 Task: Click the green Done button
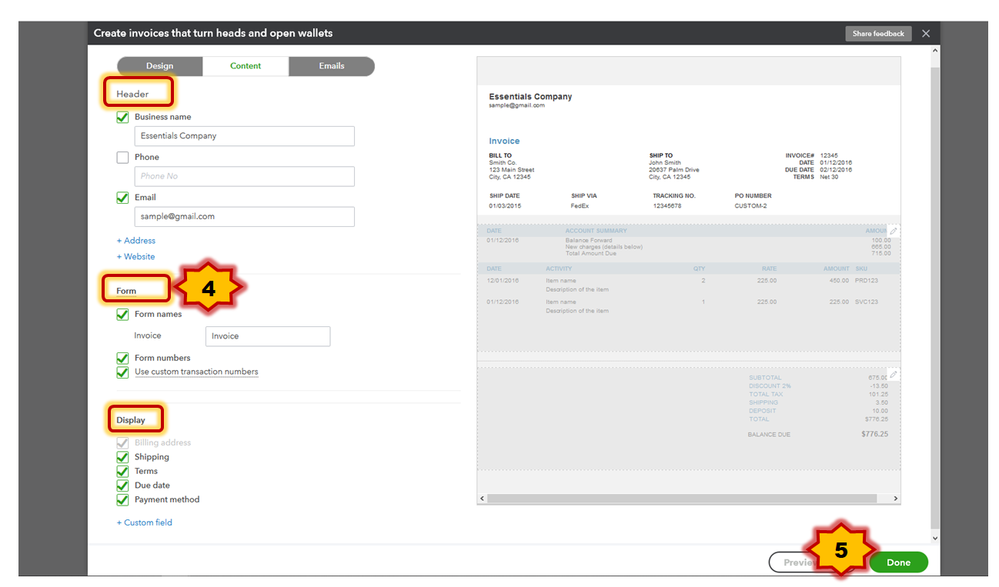pyautogui.click(x=898, y=562)
